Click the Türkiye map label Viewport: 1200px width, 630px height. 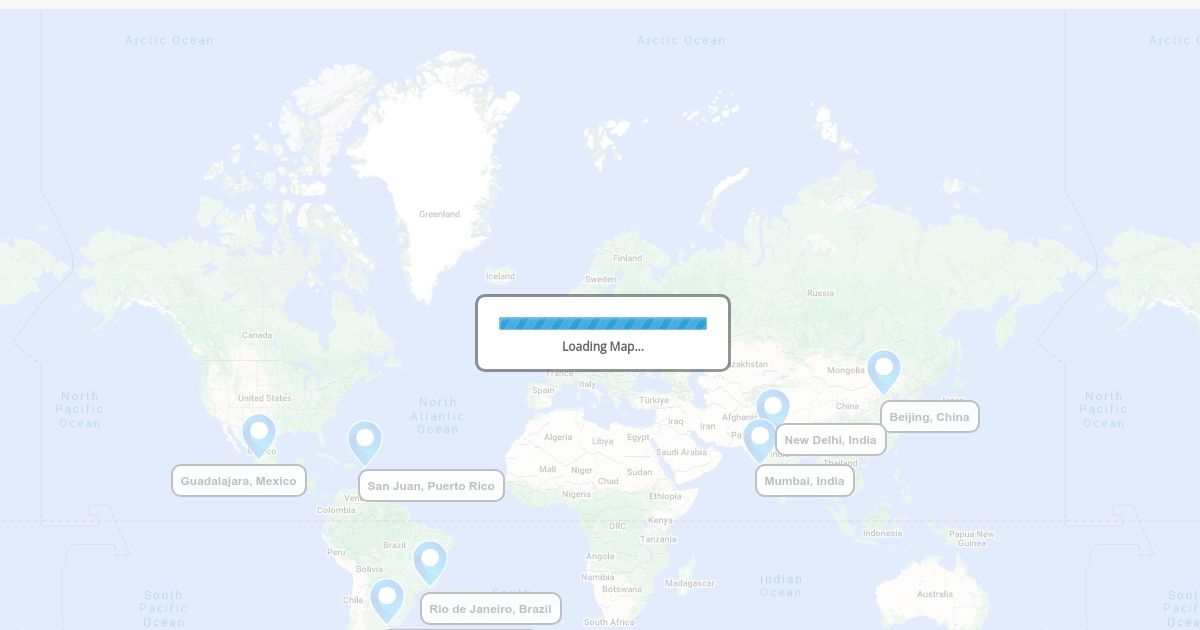[654, 400]
